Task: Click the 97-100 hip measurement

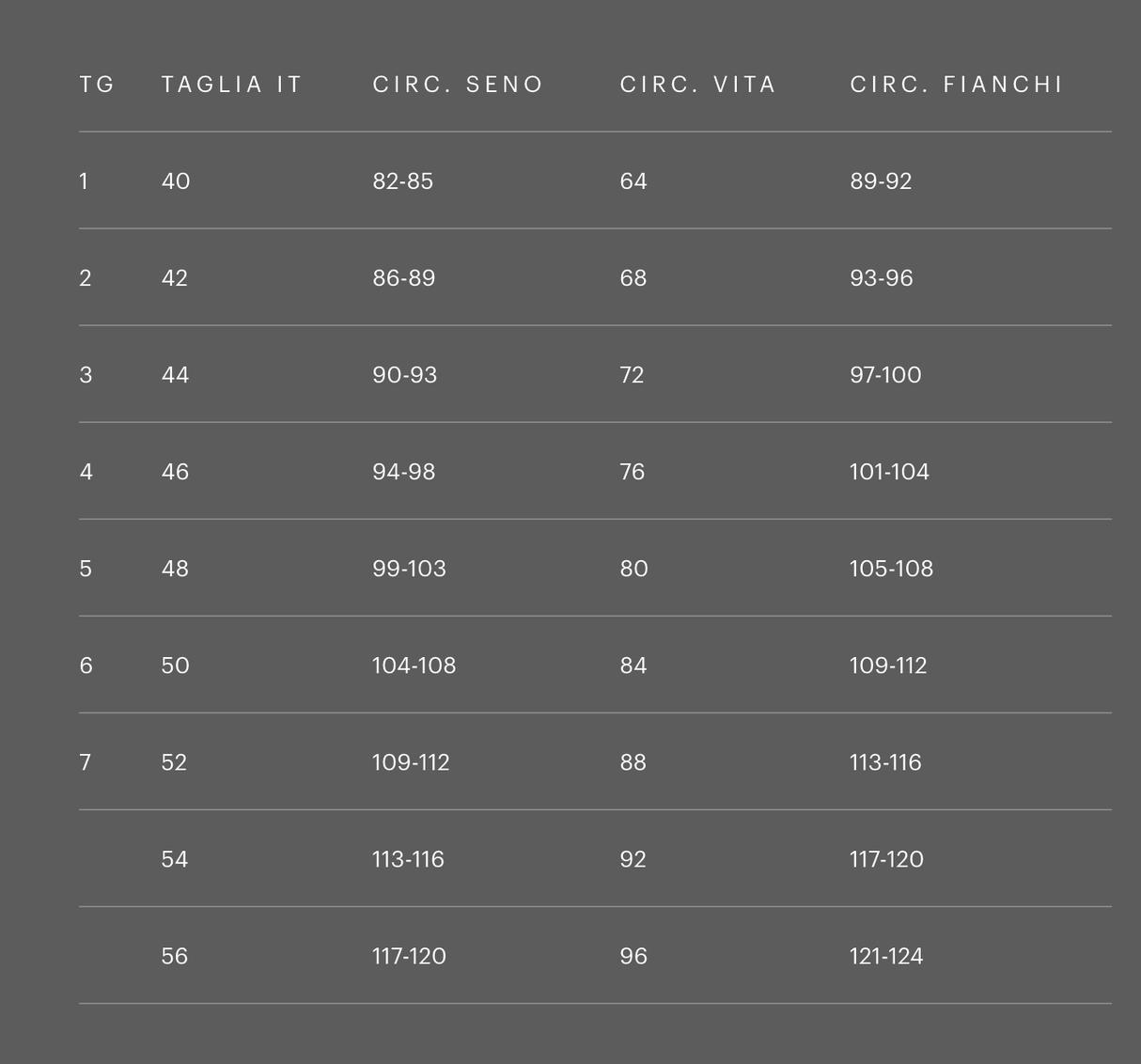Action: point(885,375)
